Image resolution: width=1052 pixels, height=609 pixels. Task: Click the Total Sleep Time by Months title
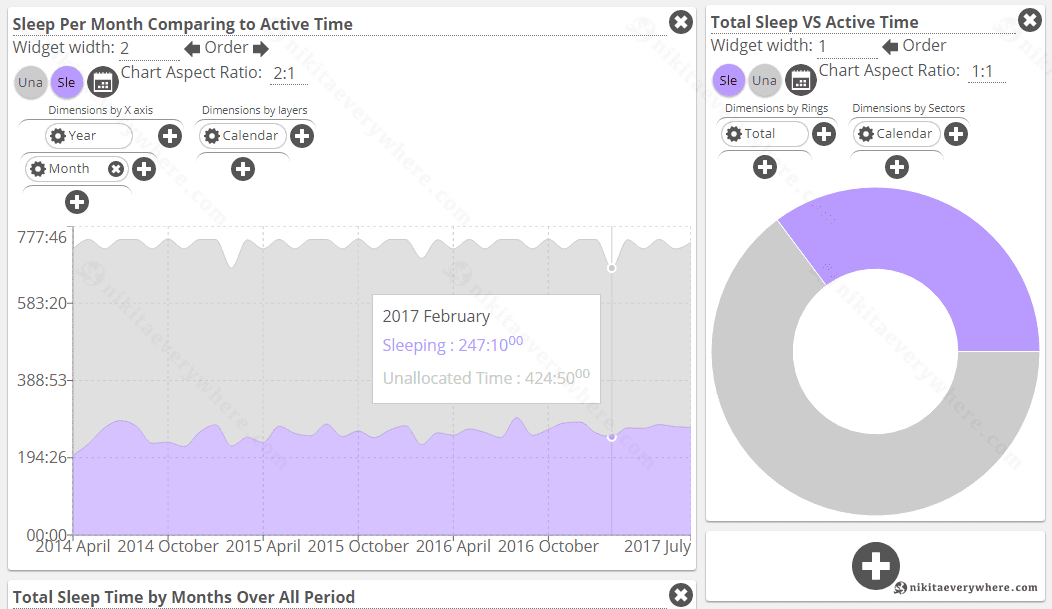184,597
